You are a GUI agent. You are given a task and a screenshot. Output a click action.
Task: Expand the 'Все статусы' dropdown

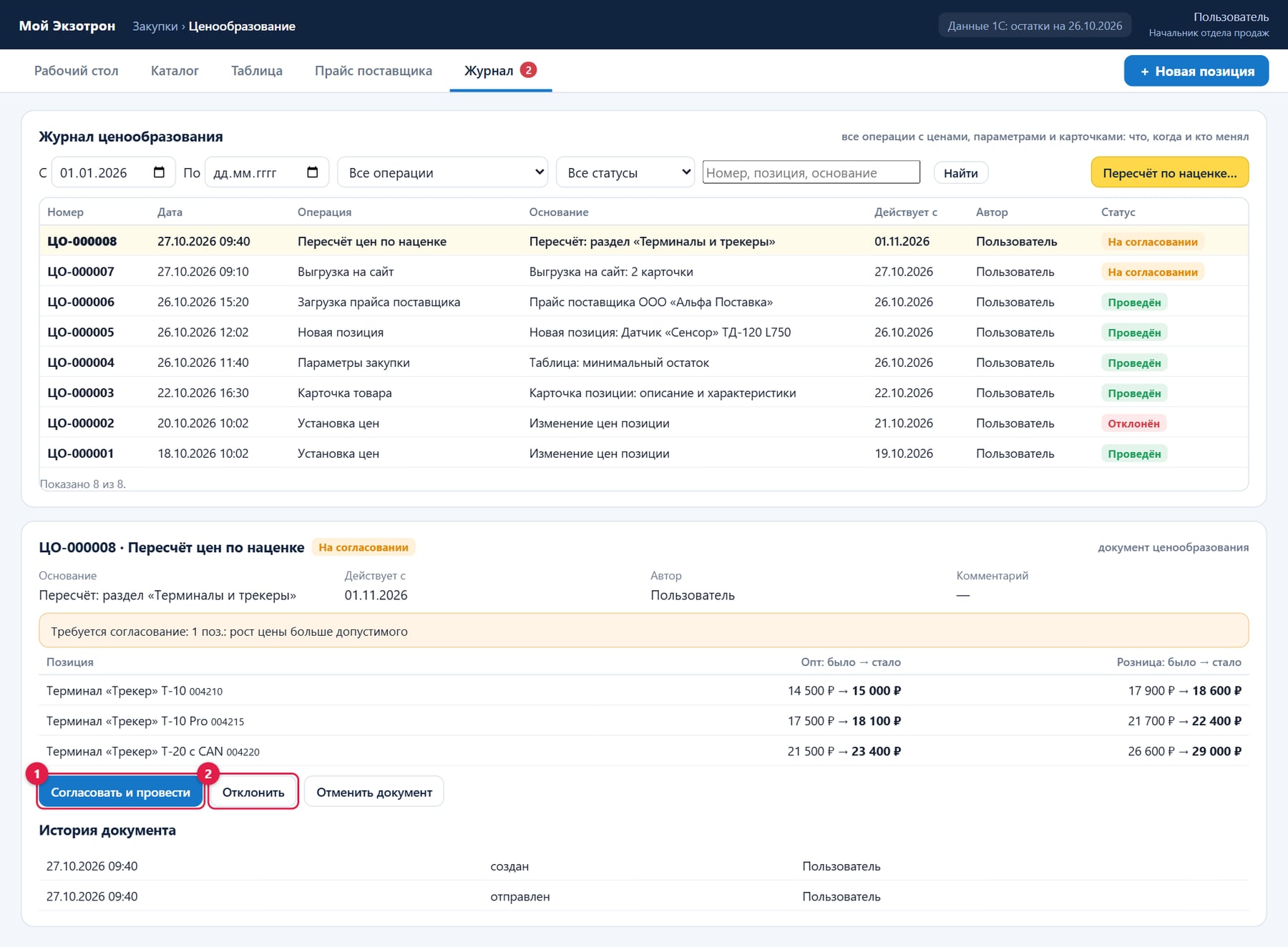(x=625, y=172)
